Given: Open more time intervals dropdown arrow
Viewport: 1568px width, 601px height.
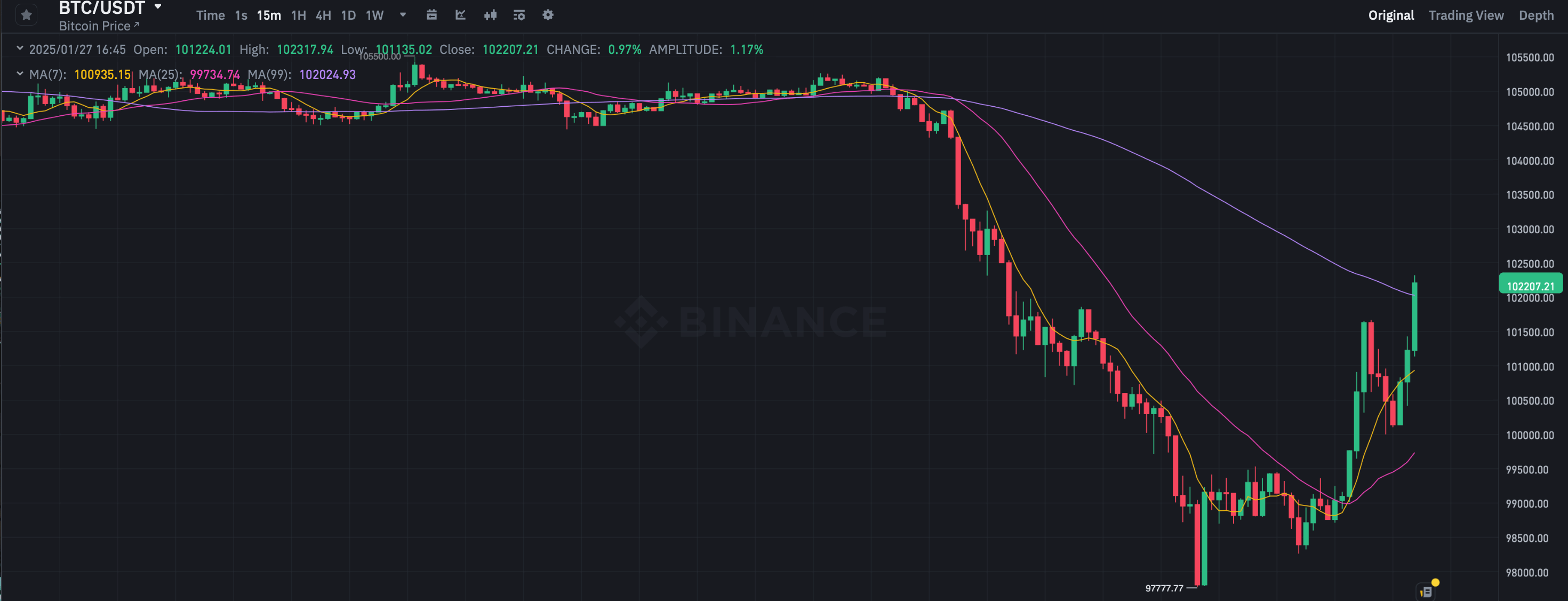Looking at the screenshot, I should coord(402,15).
